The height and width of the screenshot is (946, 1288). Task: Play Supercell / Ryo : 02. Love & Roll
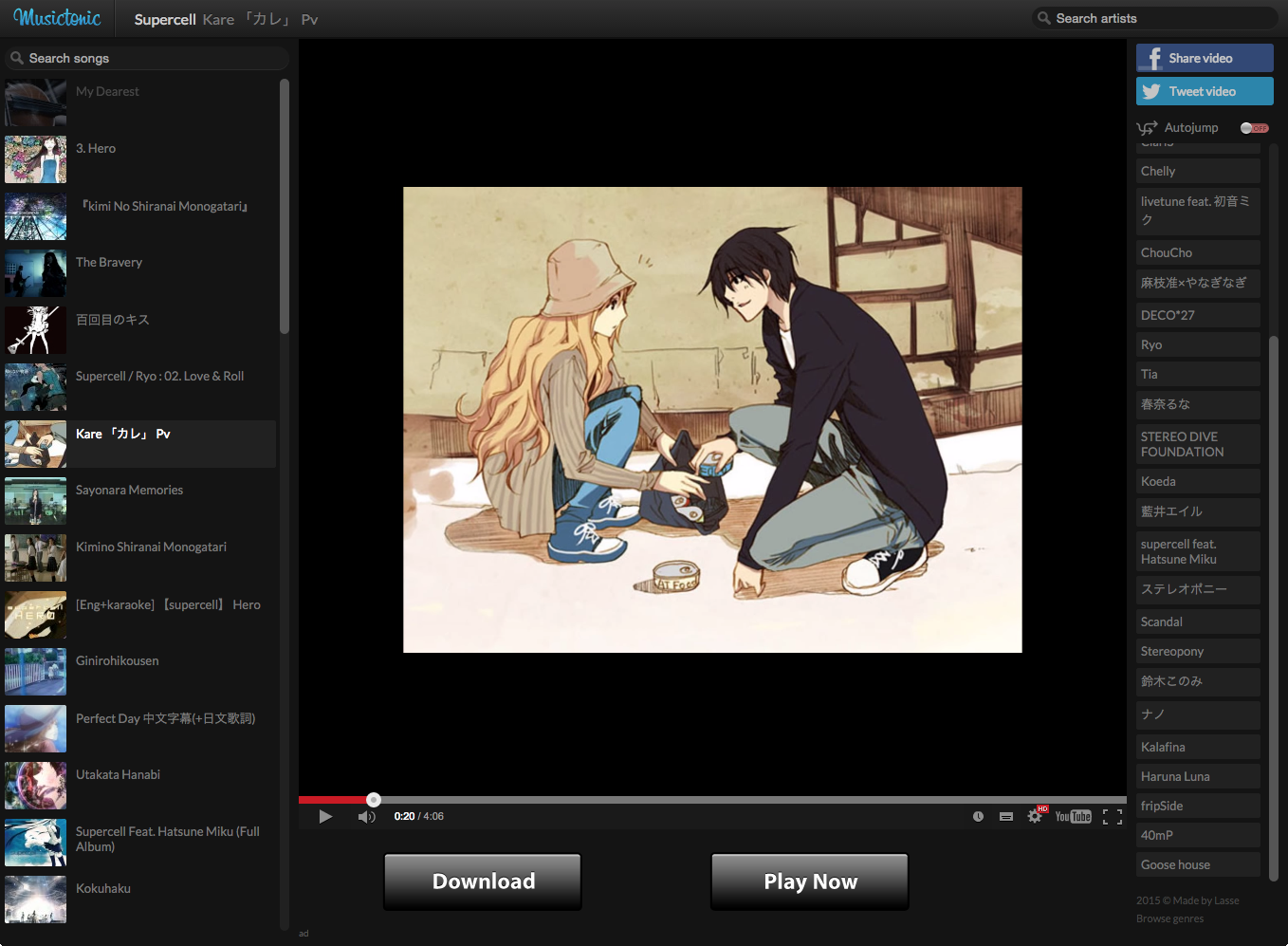coord(140,387)
